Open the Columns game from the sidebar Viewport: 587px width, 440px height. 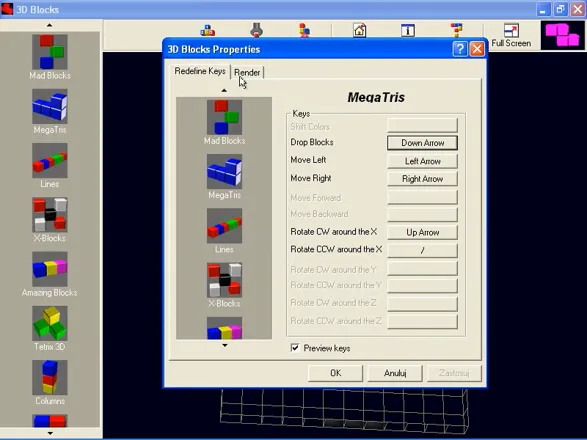pyautogui.click(x=49, y=382)
